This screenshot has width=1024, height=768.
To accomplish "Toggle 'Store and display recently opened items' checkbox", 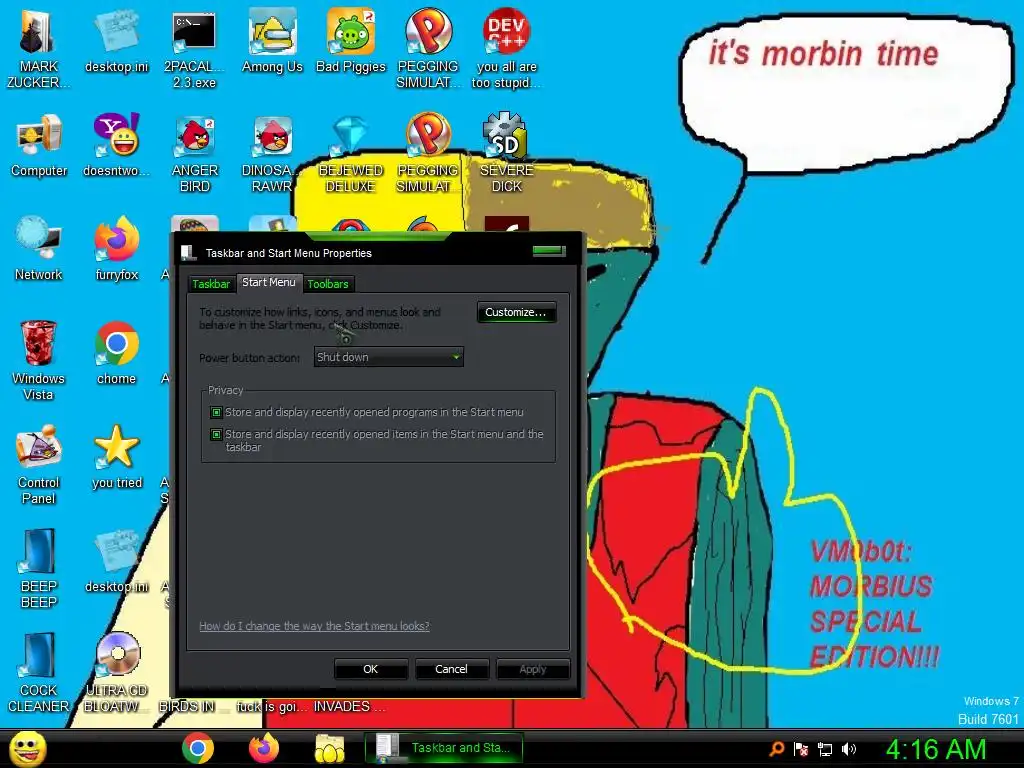I will [216, 434].
